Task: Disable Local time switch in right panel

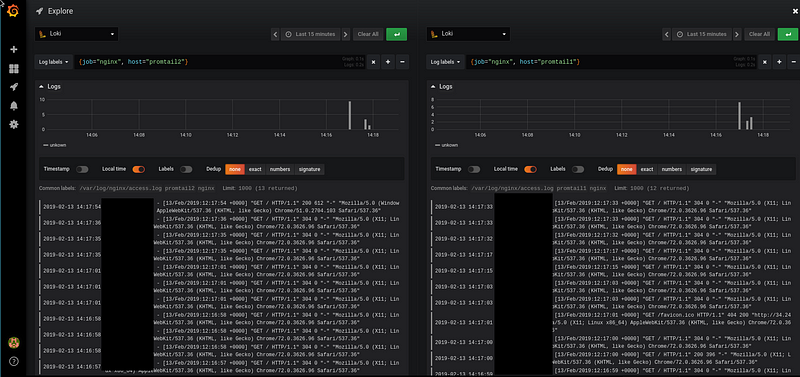Action: point(531,169)
